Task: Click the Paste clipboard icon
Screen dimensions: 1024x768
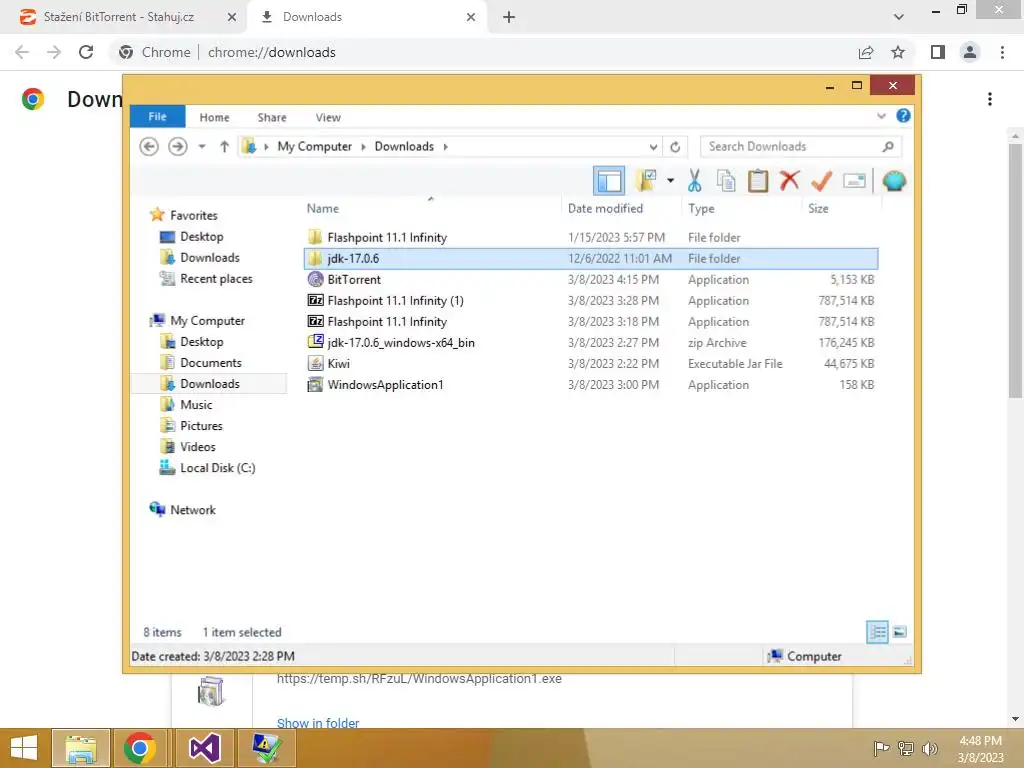Action: tap(758, 181)
